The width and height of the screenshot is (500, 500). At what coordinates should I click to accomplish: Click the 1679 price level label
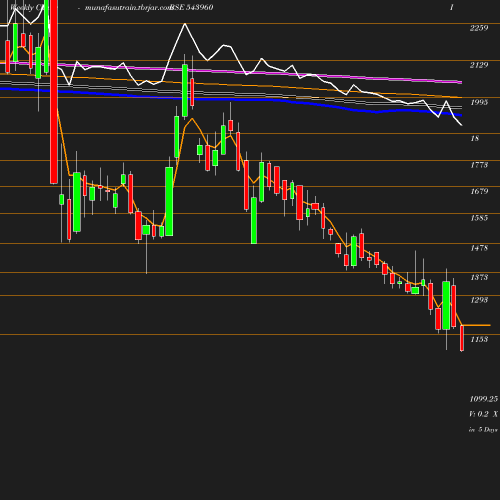point(479,191)
